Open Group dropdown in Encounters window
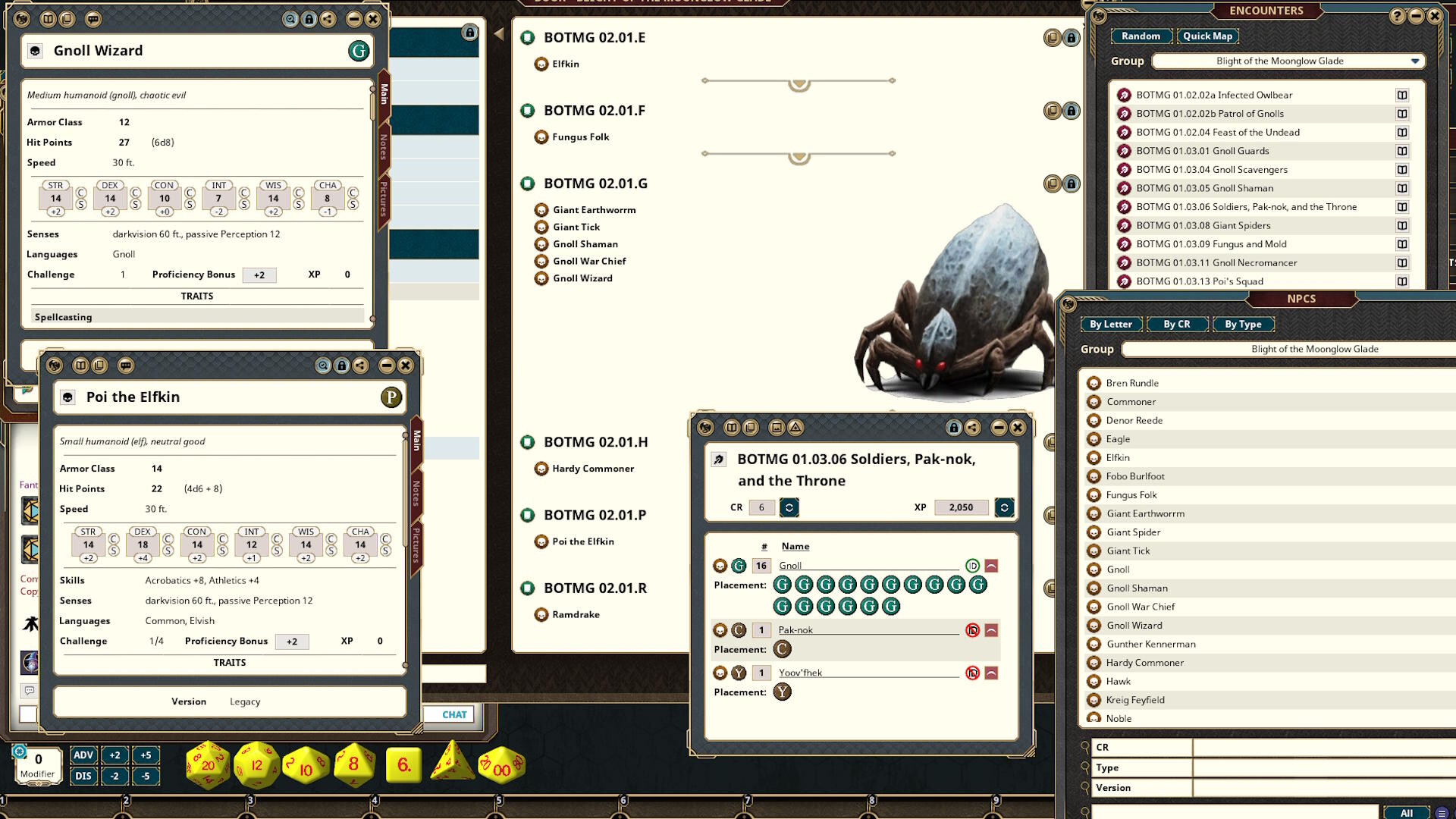Viewport: 1456px width, 819px height. (1288, 61)
